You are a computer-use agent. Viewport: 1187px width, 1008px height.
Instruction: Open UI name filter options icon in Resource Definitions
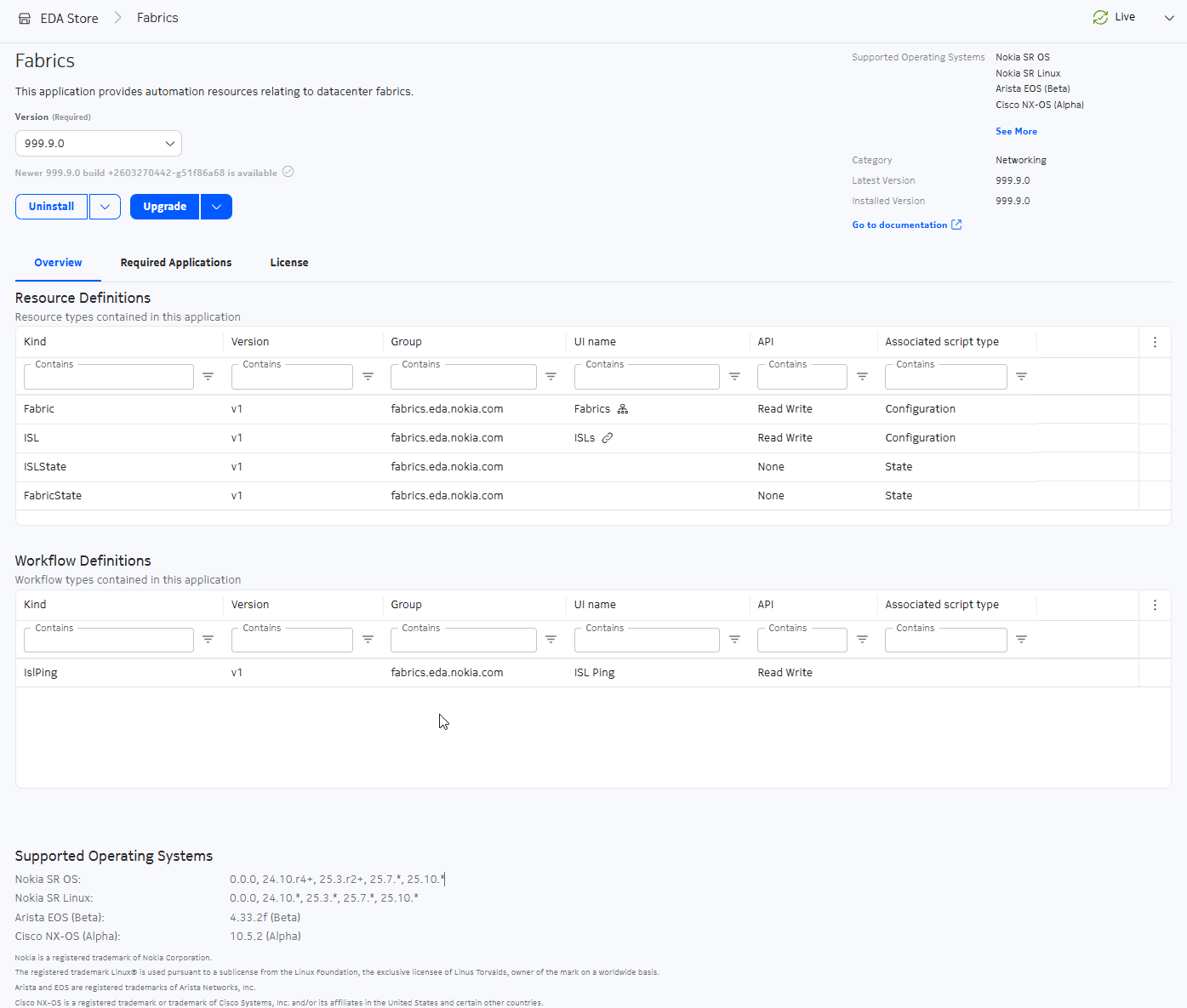click(734, 376)
